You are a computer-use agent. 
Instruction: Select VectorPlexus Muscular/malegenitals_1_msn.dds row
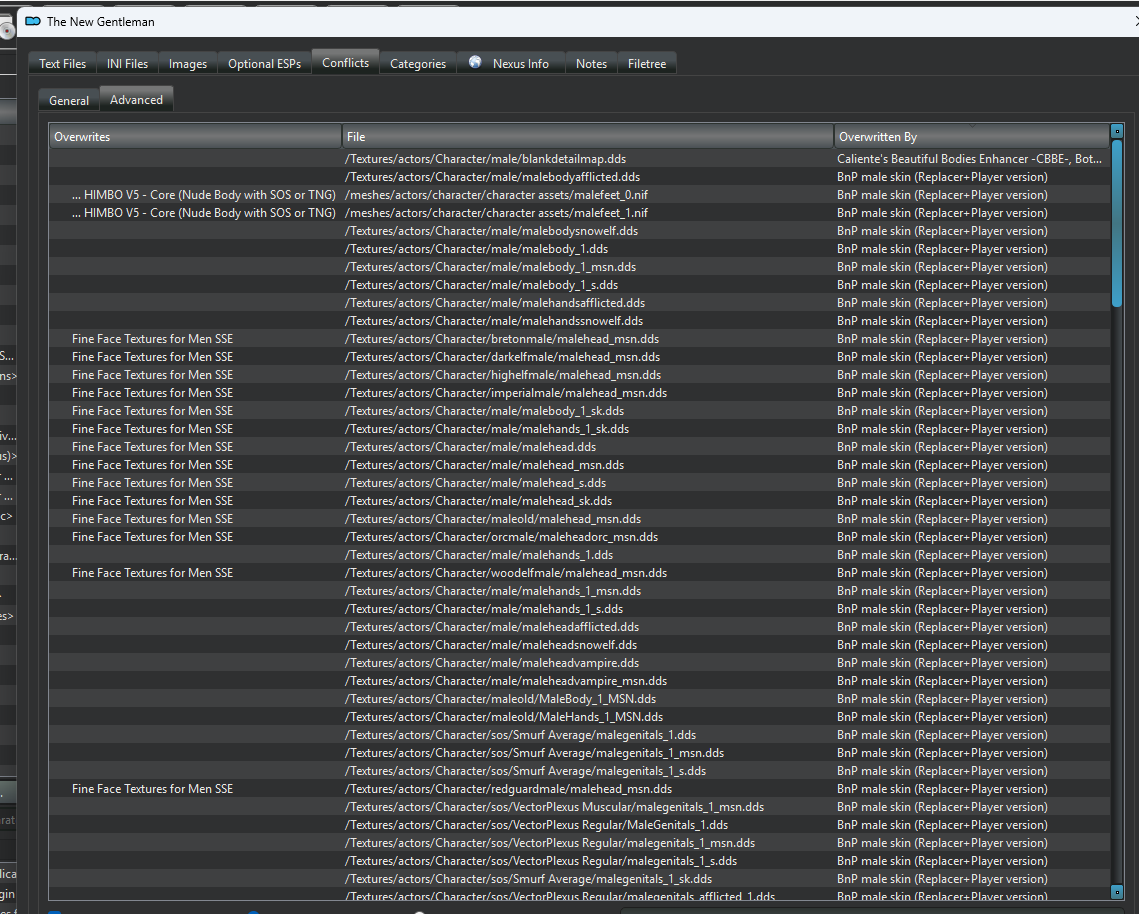tap(579, 806)
